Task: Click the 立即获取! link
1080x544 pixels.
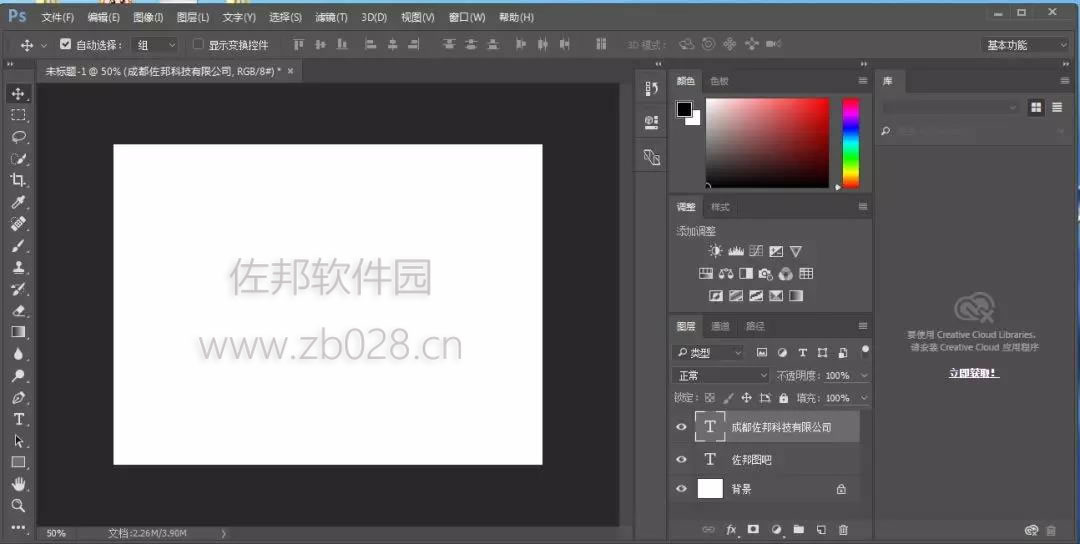Action: pos(973,373)
